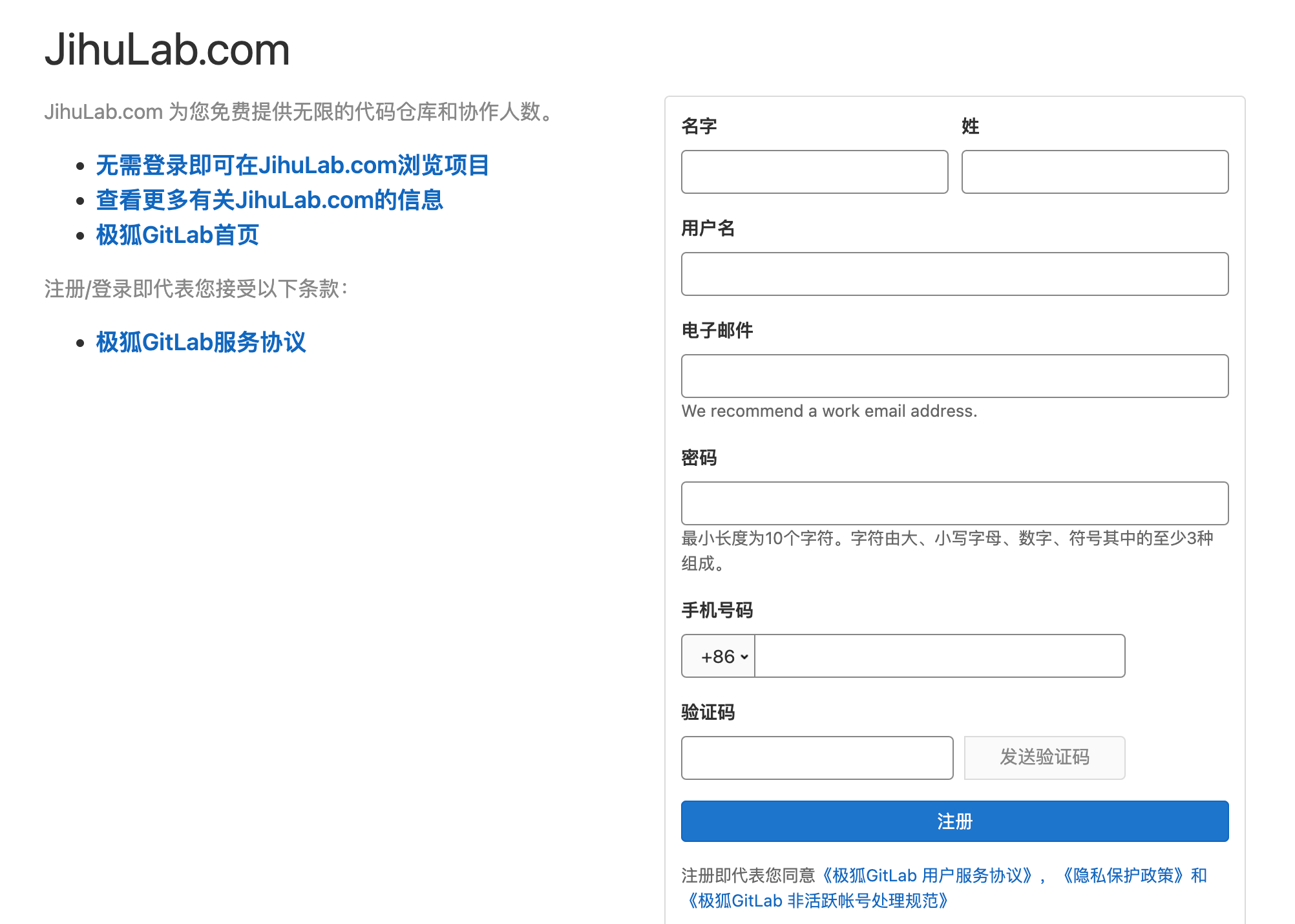
Task: Click the 密码 field label
Action: point(699,457)
